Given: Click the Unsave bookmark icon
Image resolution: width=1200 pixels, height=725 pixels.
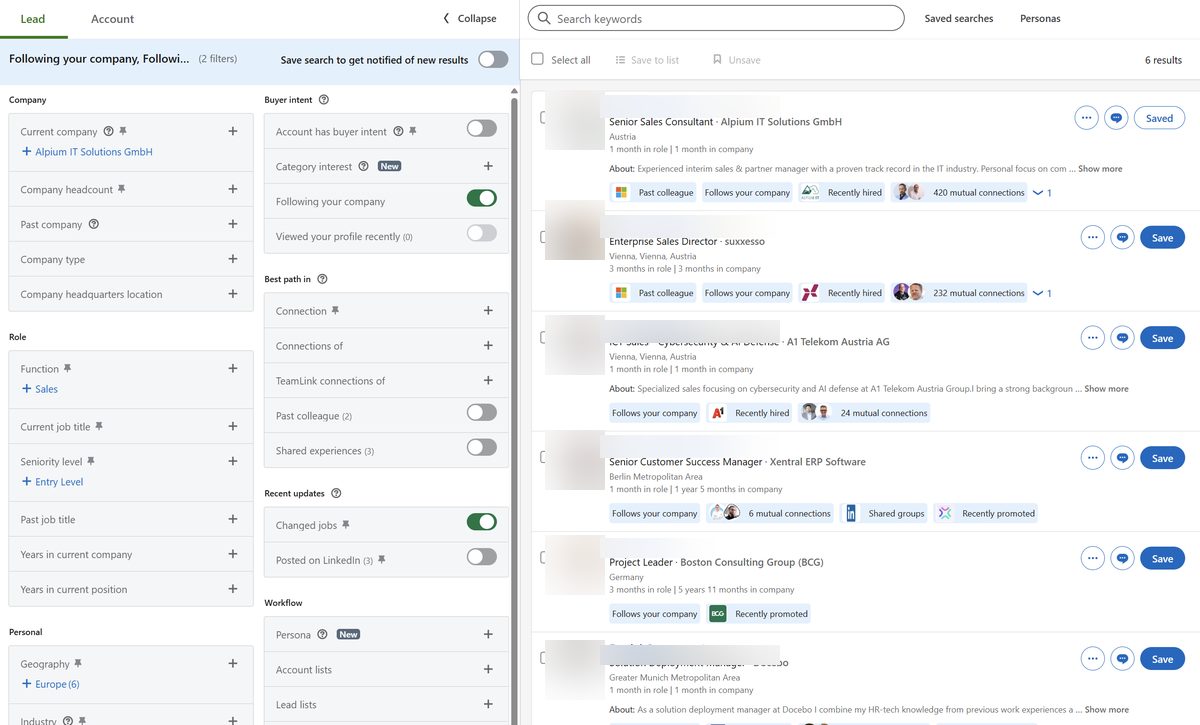Looking at the screenshot, I should 715,60.
